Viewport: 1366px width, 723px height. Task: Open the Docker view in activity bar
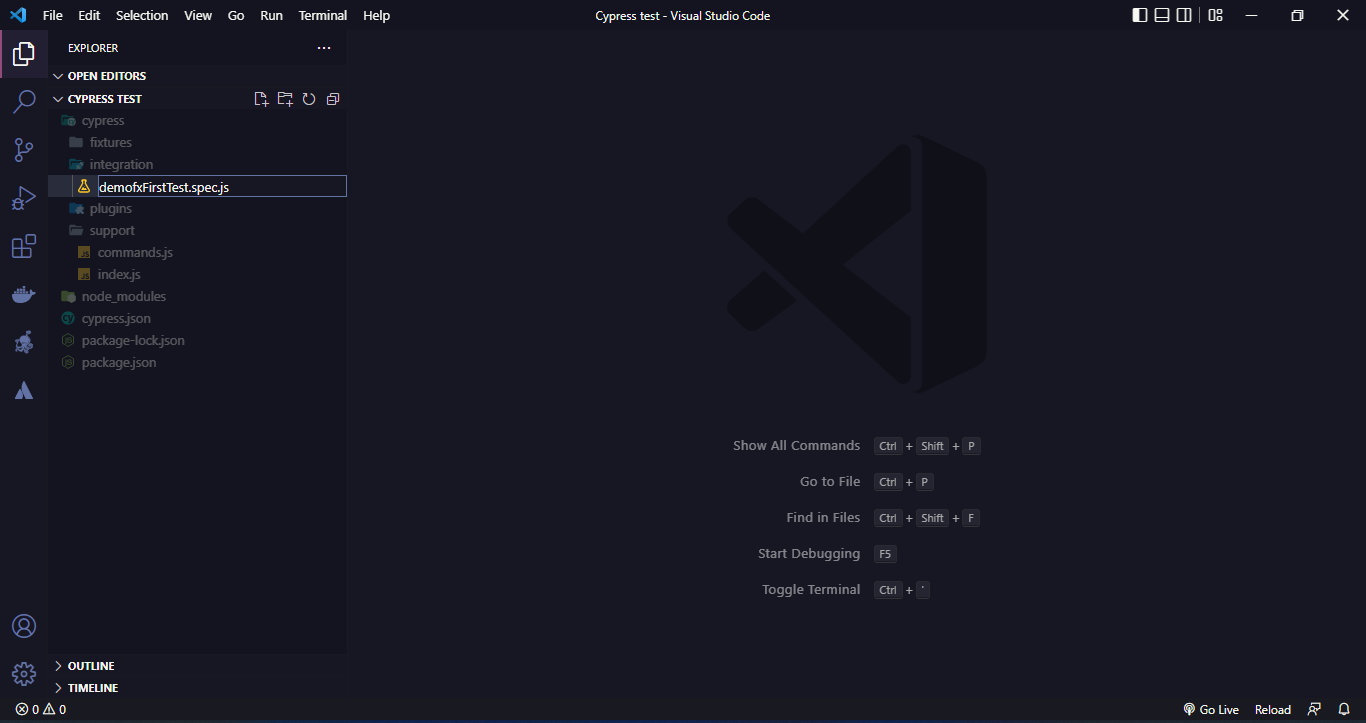24,295
